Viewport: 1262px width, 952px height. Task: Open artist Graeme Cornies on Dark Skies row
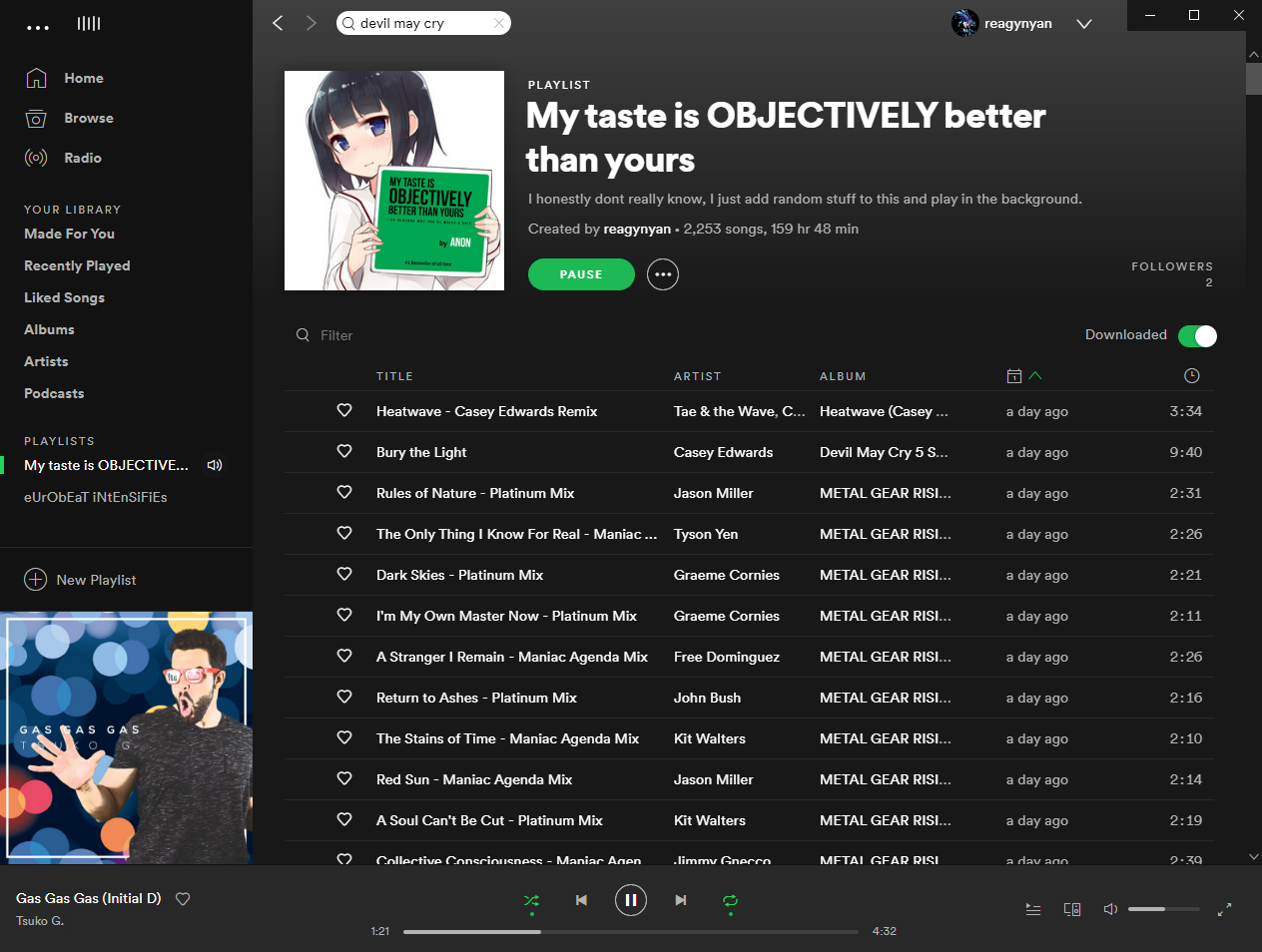click(x=727, y=575)
